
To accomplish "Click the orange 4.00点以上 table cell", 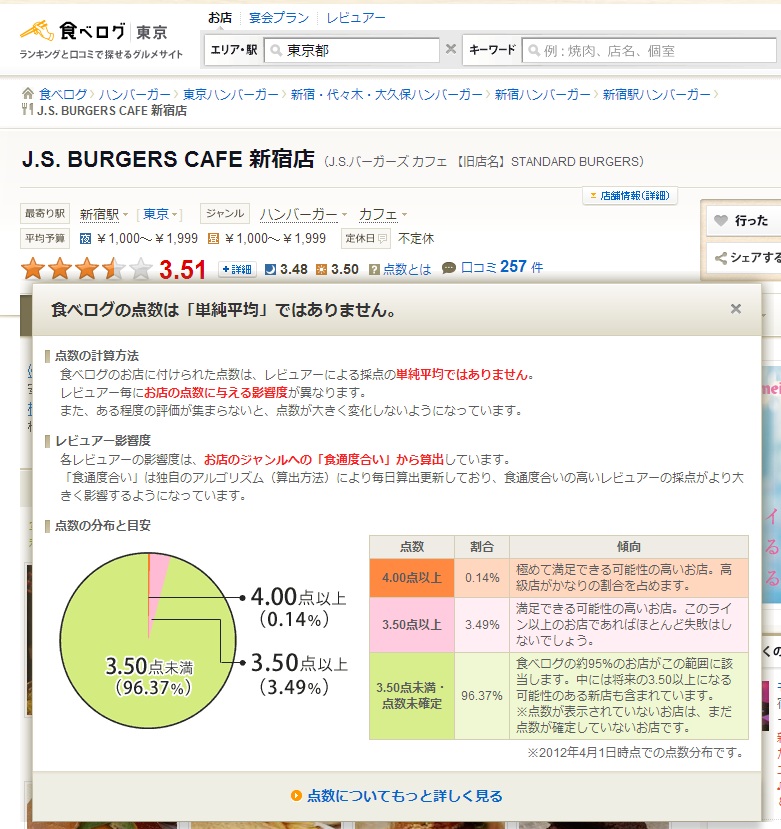I will [x=411, y=577].
